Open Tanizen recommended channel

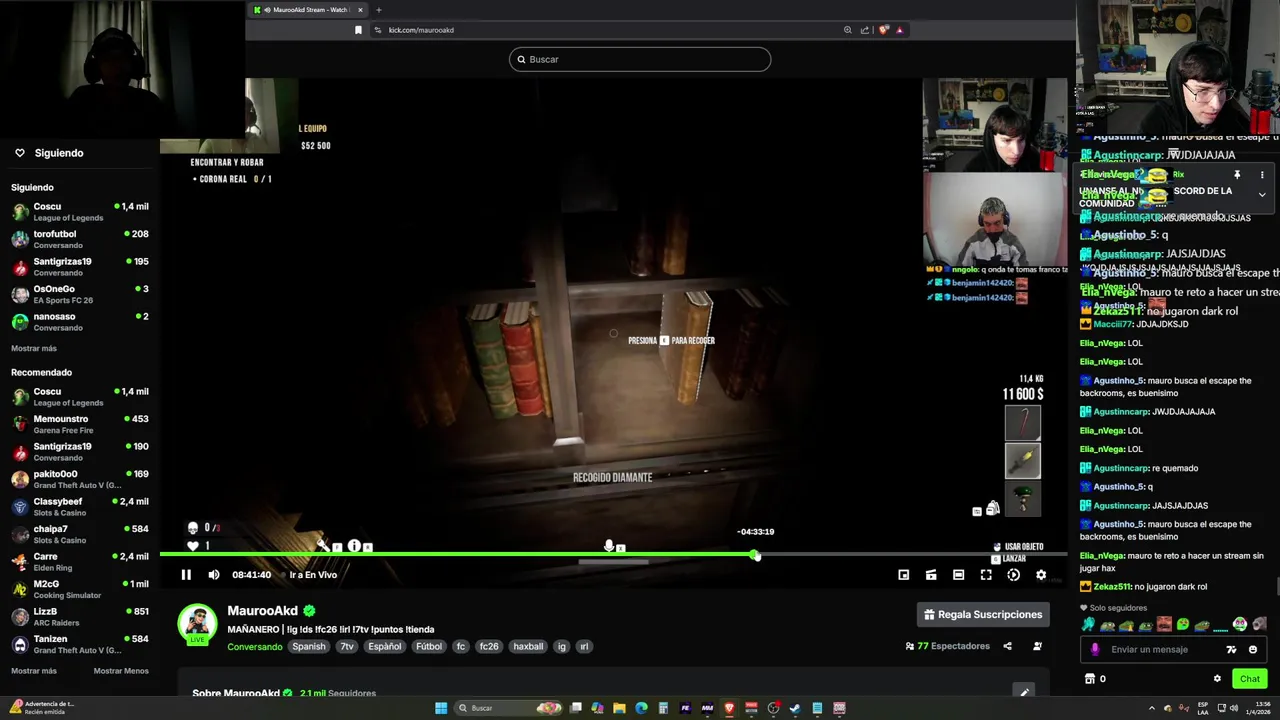click(x=80, y=644)
